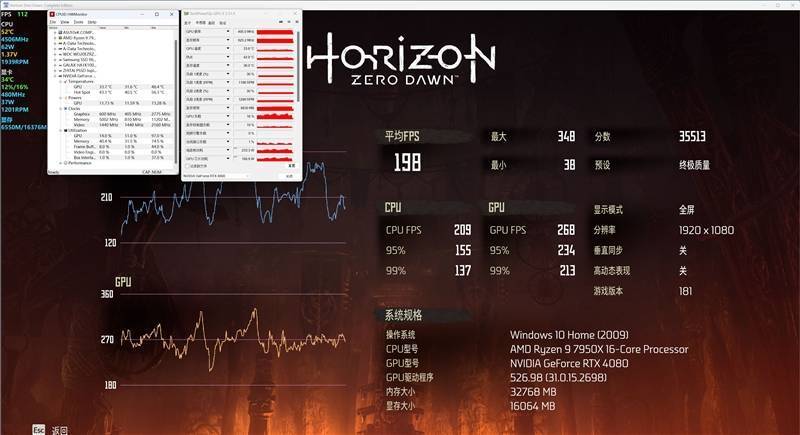The width and height of the screenshot is (800, 435).
Task: Open the GPU-Z hamburger menu icon
Action: tap(296, 22)
